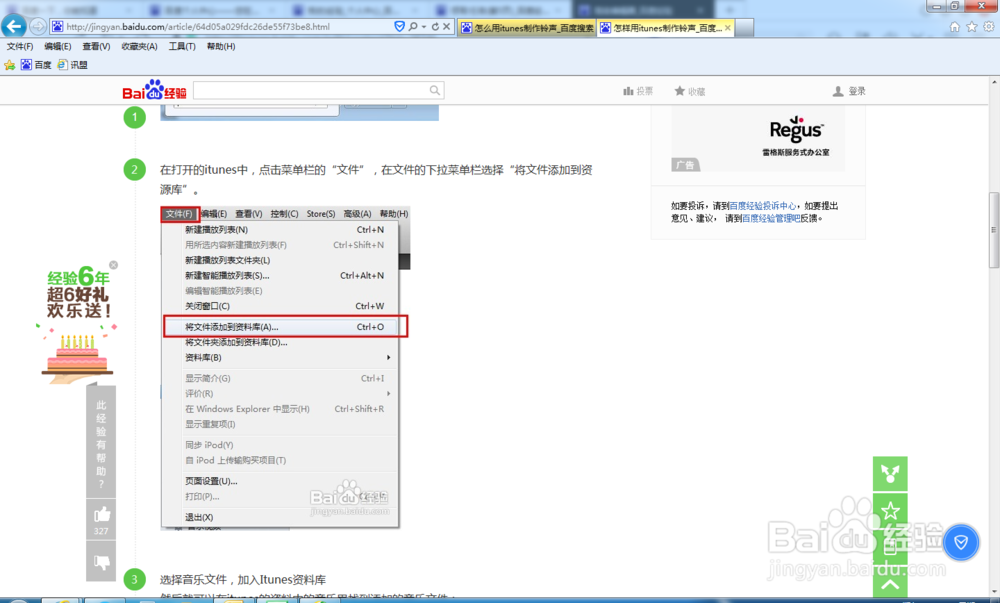Open the 文件(F) browser menu
Viewport: 1000px width, 603px height.
[20, 47]
